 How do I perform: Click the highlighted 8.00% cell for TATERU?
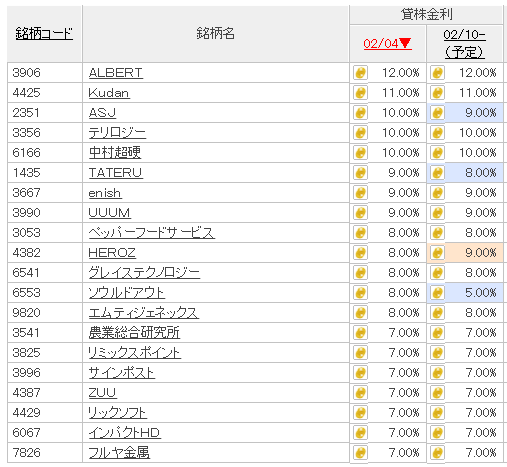coord(465,173)
